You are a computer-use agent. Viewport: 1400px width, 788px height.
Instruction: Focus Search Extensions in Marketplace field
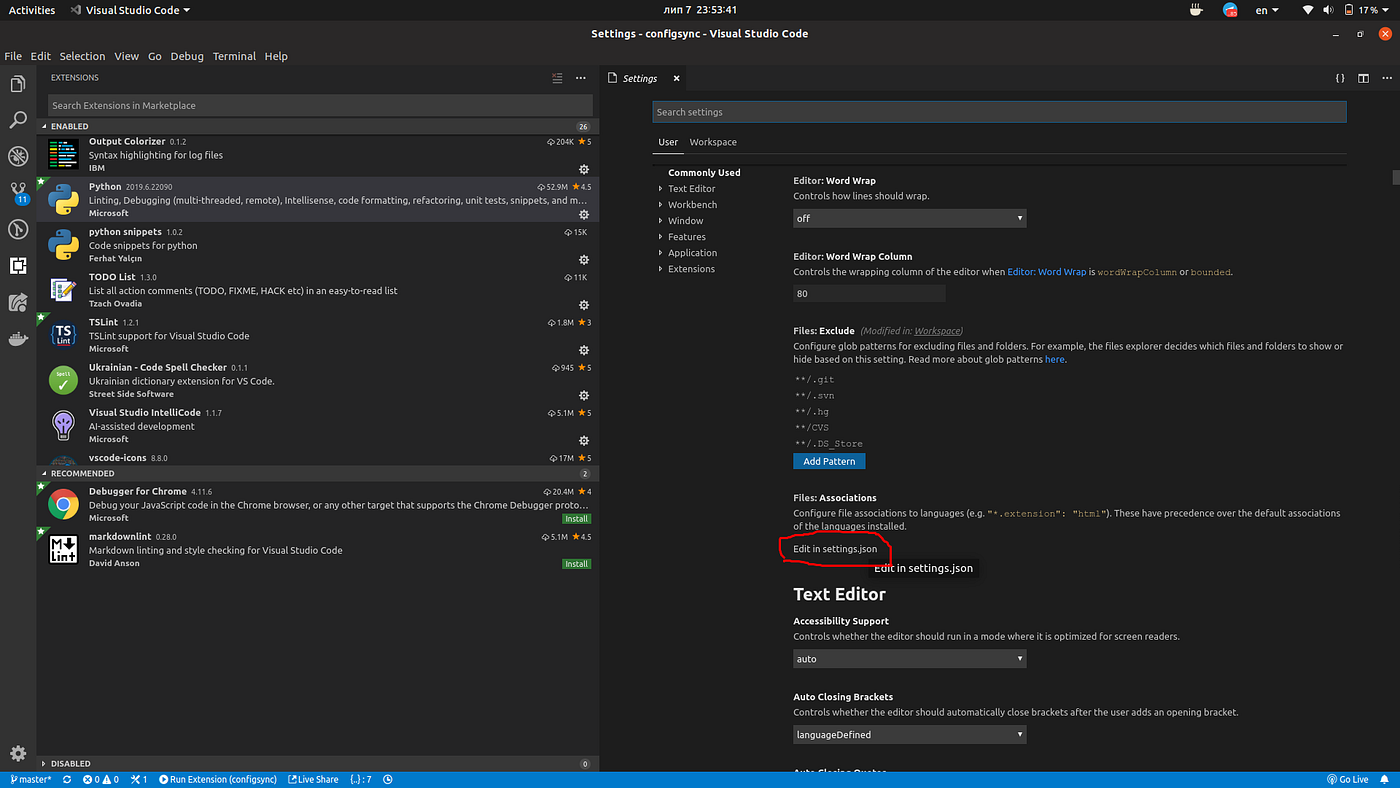pos(320,105)
